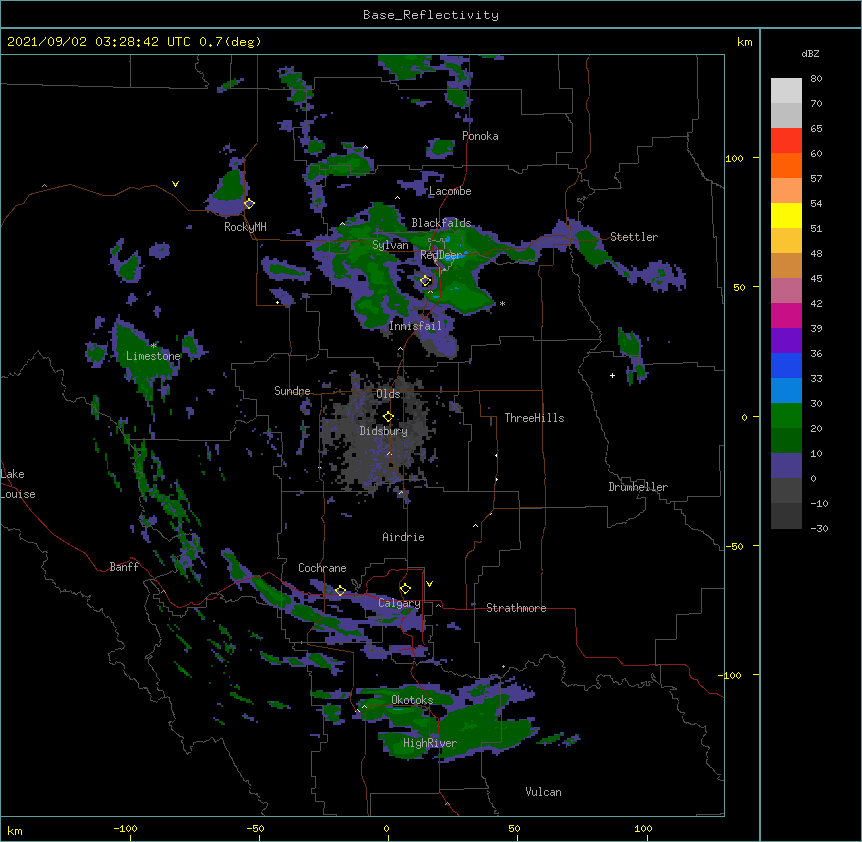Select the bright green 20-30 dBZ swatch
Image resolution: width=862 pixels, height=842 pixels.
(x=786, y=416)
